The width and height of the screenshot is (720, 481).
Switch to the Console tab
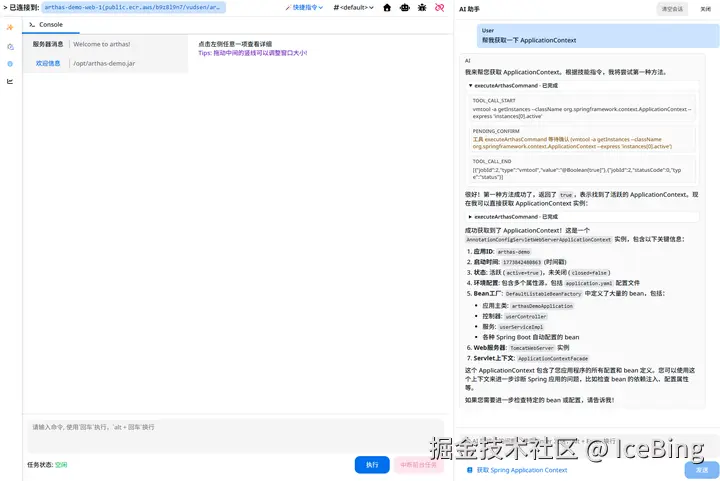coord(51,25)
